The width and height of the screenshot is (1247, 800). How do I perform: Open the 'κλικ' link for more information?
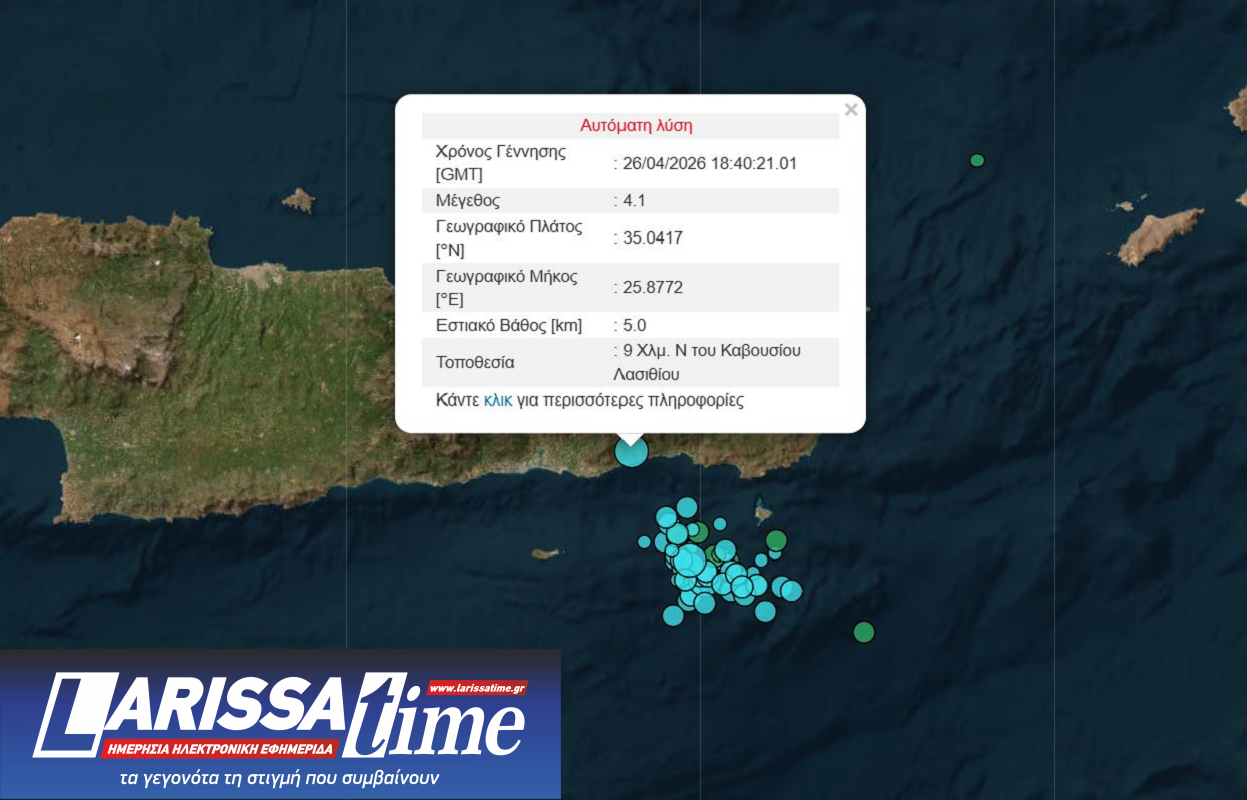point(498,401)
